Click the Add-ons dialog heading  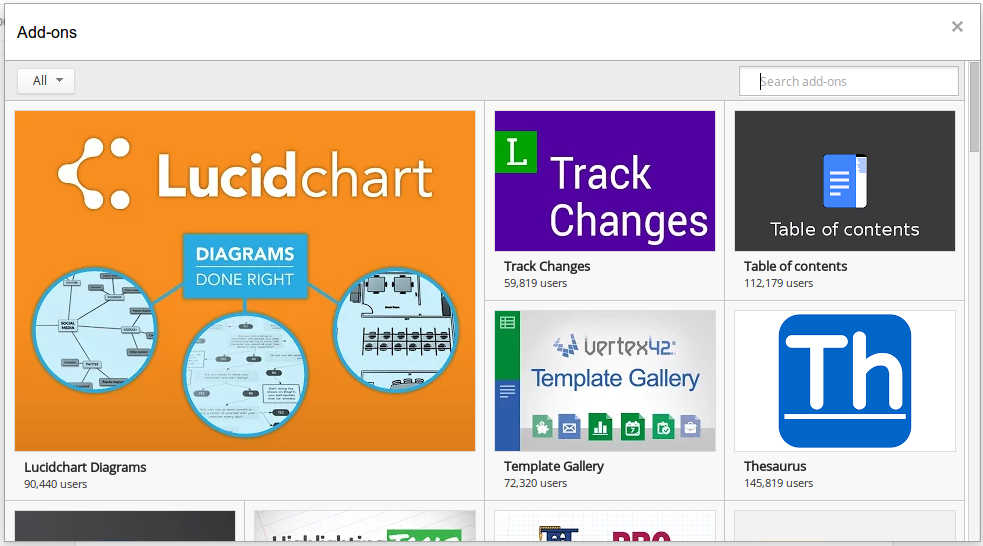click(47, 33)
